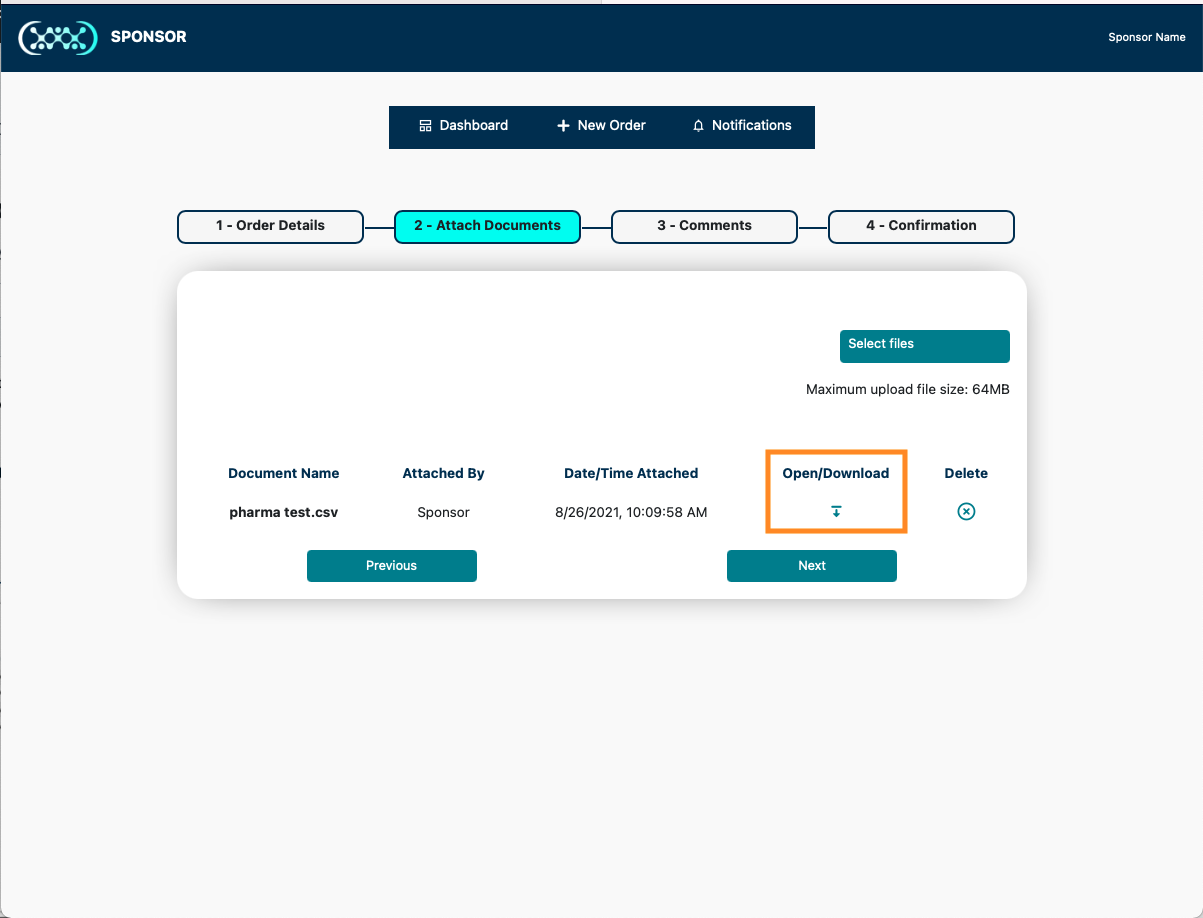
Task: Delete pharma test.csv with the circled X icon
Action: pos(966,512)
